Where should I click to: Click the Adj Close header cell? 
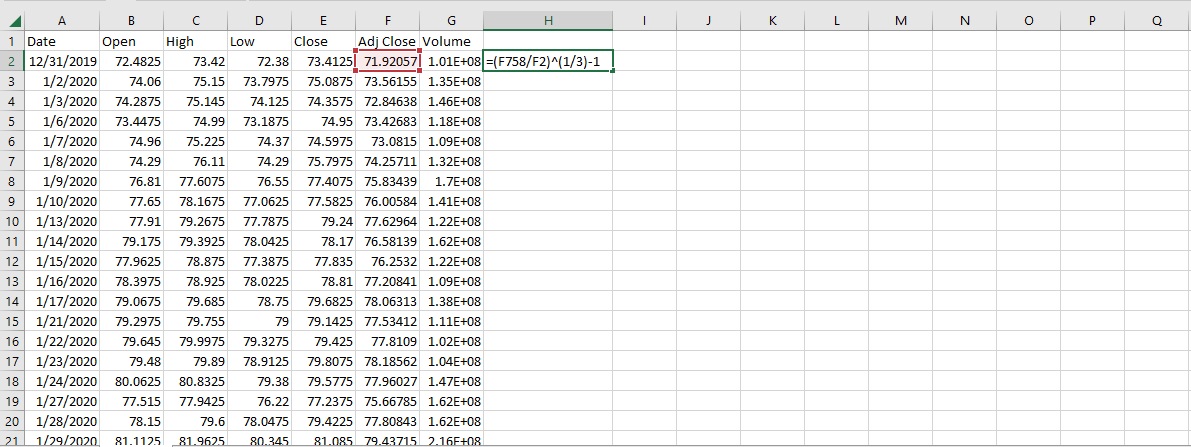pyautogui.click(x=387, y=41)
